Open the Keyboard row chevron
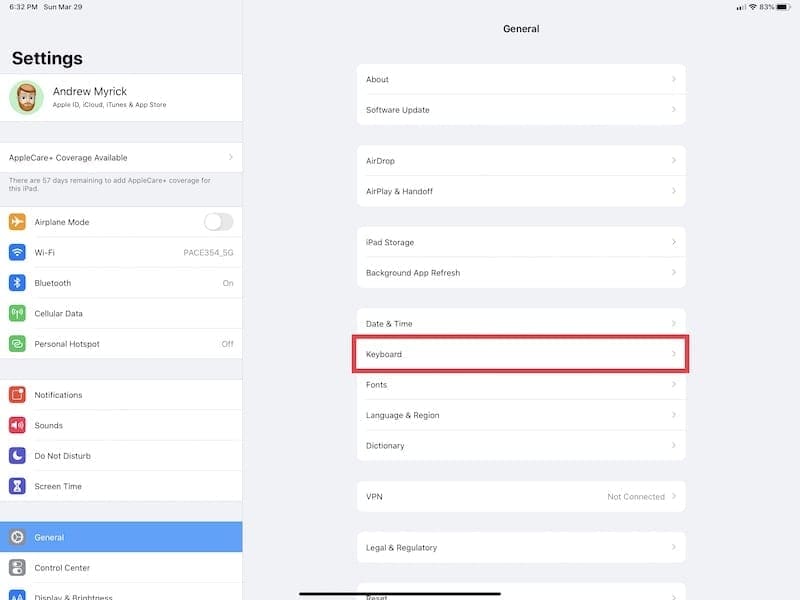This screenshot has height=600, width=800. [673, 354]
